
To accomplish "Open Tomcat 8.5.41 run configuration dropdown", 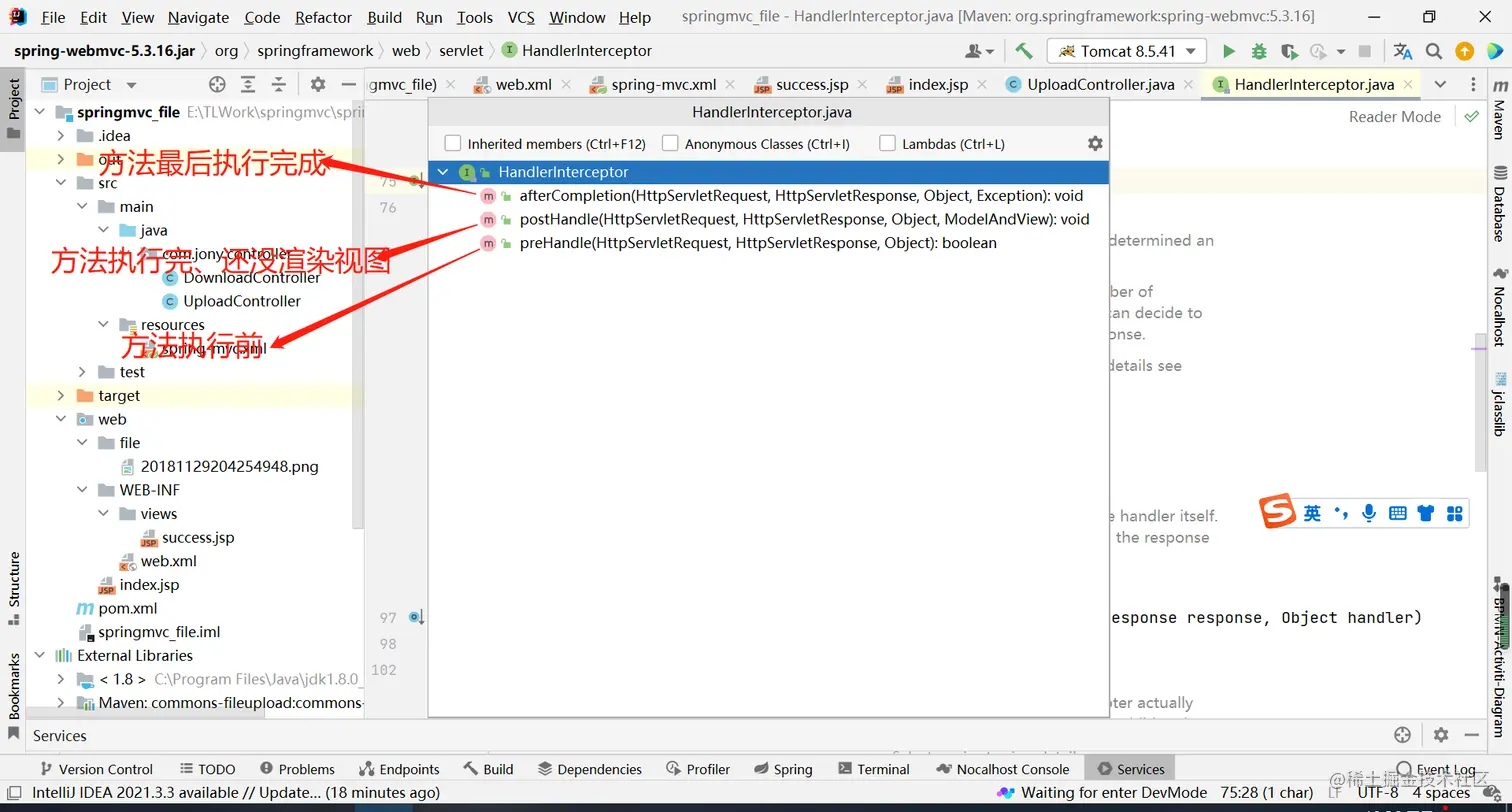I will click(x=1126, y=51).
